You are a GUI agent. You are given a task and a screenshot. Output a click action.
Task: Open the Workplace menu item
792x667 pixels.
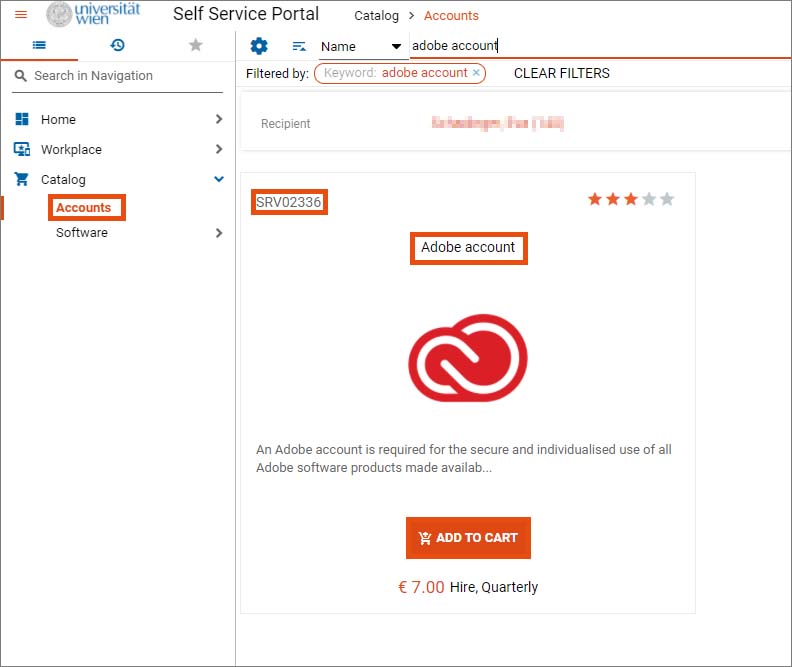[71, 149]
